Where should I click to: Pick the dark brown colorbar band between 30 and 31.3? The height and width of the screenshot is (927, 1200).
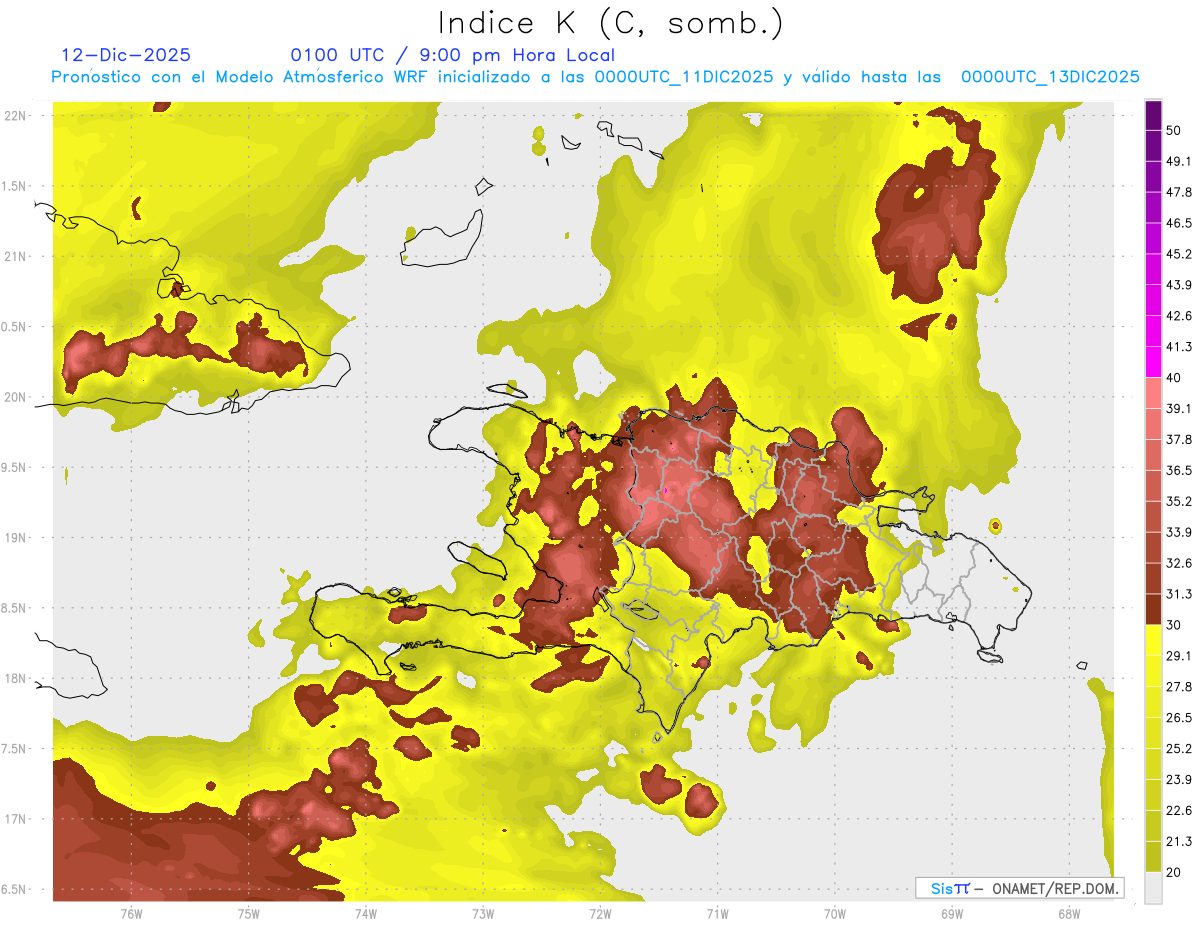1153,609
